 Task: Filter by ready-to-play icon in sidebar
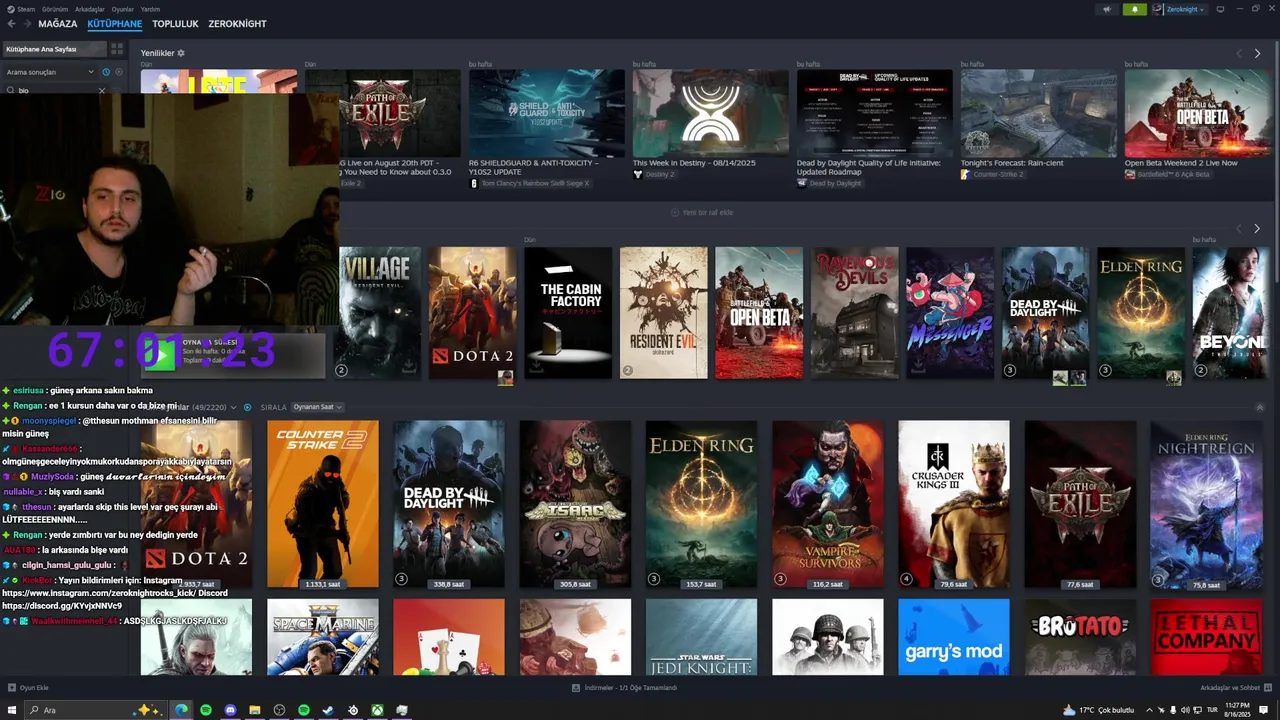119,72
